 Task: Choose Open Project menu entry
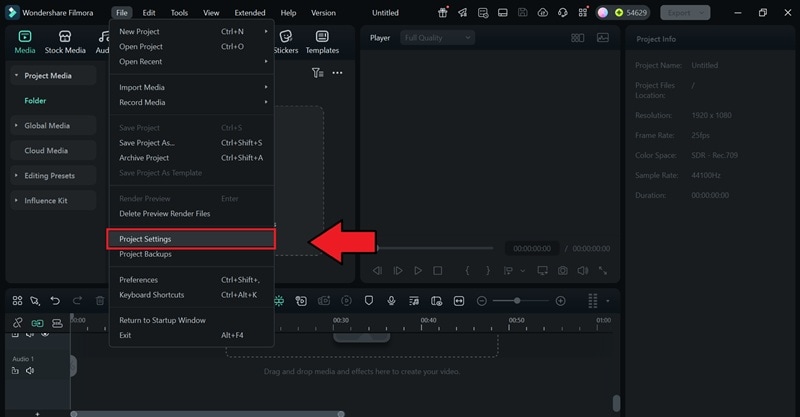[192, 46]
